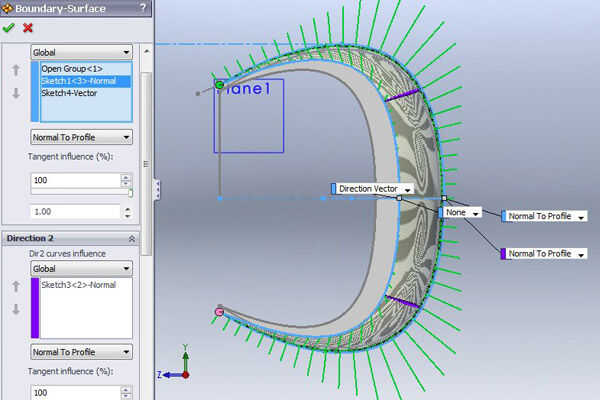
Task: Open the Boundary-Surface help question mark
Action: 143,7
